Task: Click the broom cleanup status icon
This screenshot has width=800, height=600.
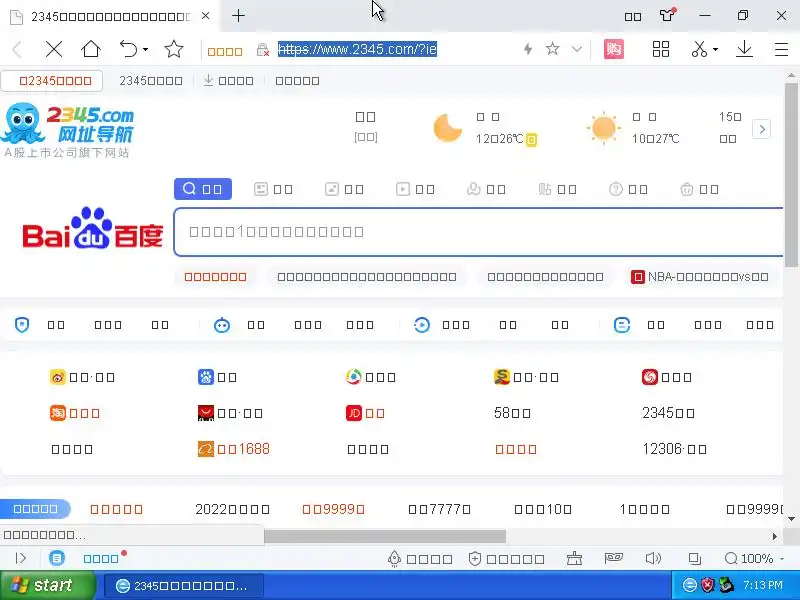Action: click(574, 559)
